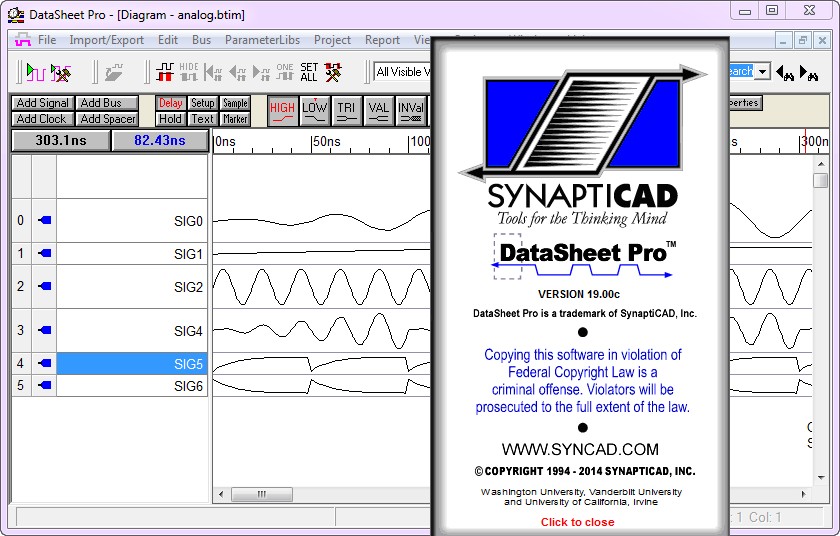
Task: Click the Add Bus button
Action: [107, 103]
